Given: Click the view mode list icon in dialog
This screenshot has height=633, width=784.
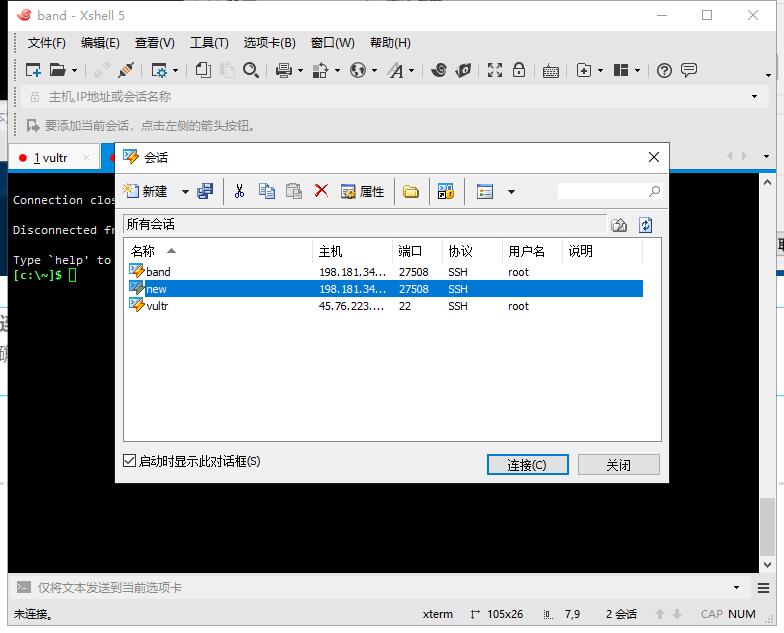Looking at the screenshot, I should (484, 192).
